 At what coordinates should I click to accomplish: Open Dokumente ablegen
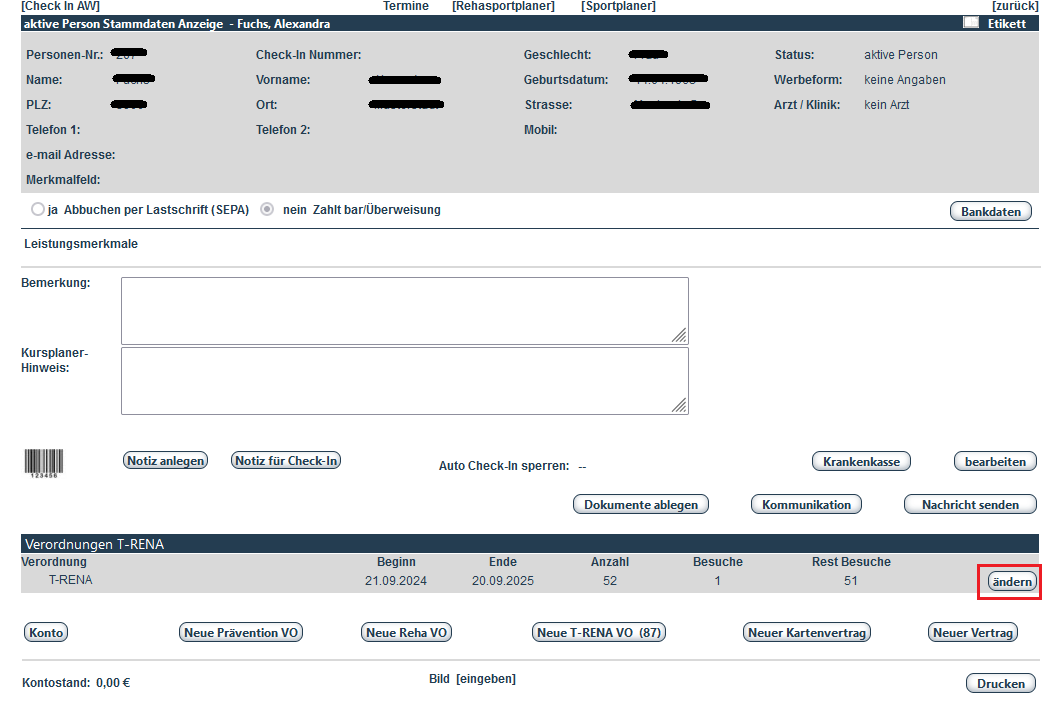click(x=641, y=504)
